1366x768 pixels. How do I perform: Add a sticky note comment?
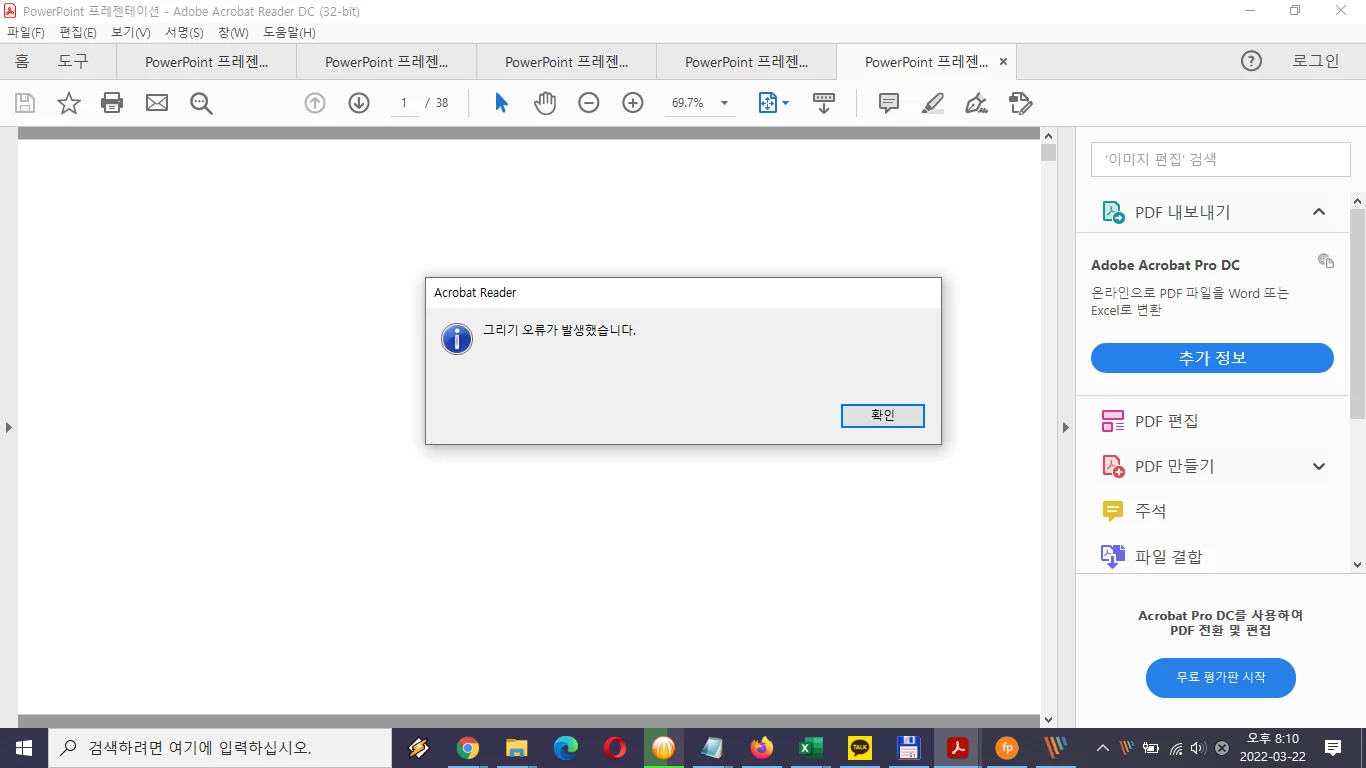point(889,103)
